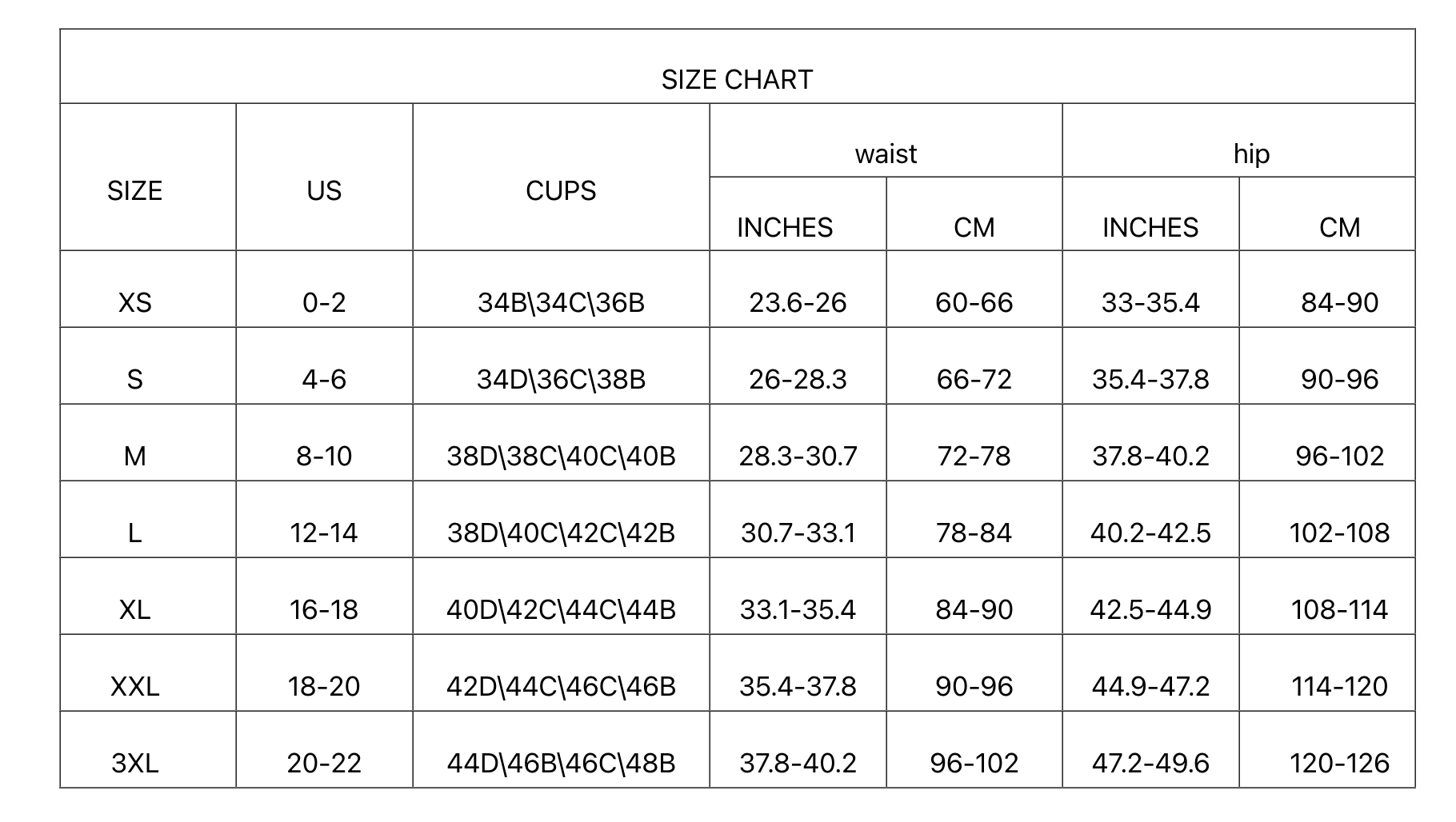Click the SIZE CHART title cell
Screen dimensions: 1456x822
(737, 79)
